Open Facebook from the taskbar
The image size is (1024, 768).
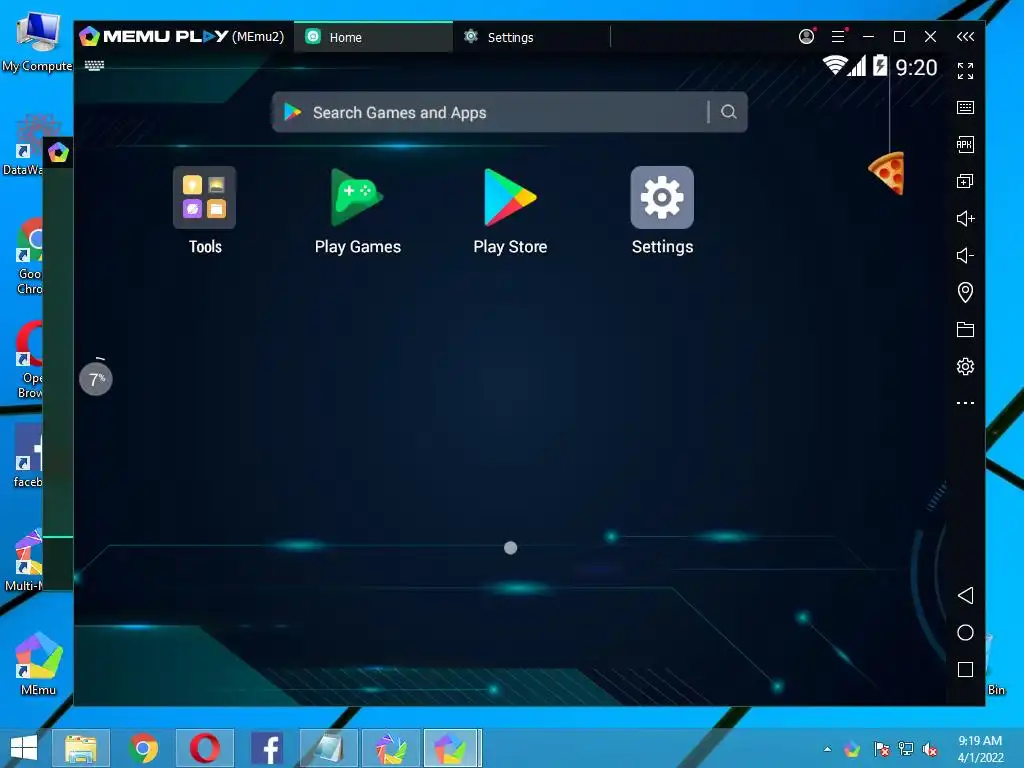[267, 748]
